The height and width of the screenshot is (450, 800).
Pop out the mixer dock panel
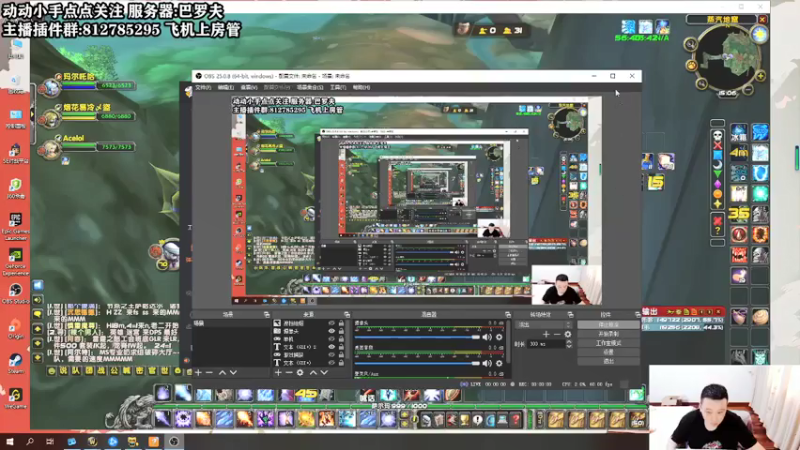pos(507,315)
